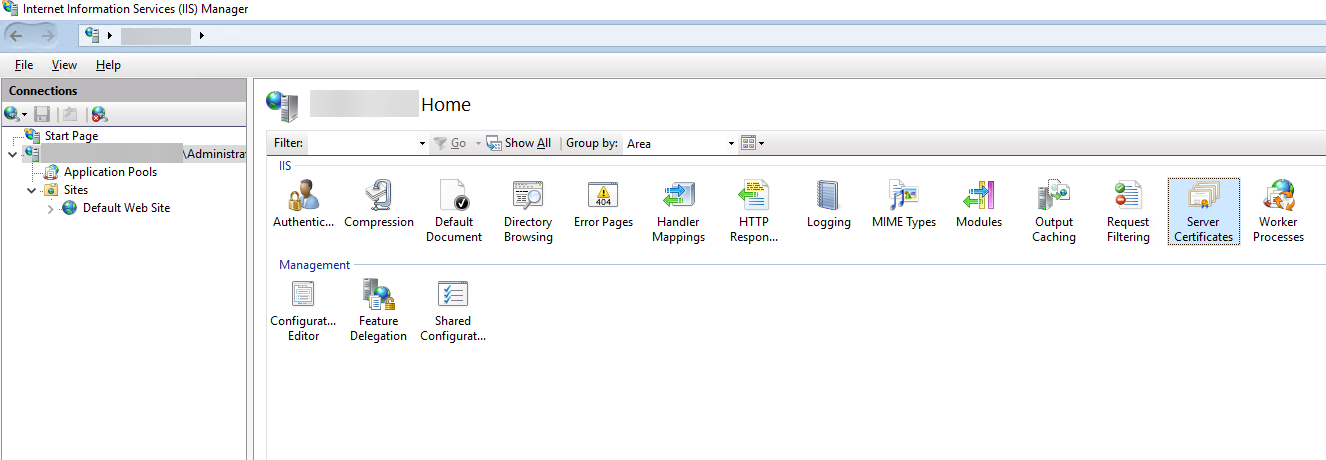This screenshot has width=1326, height=460.
Task: Open Handler Mappings
Action: [x=679, y=212]
